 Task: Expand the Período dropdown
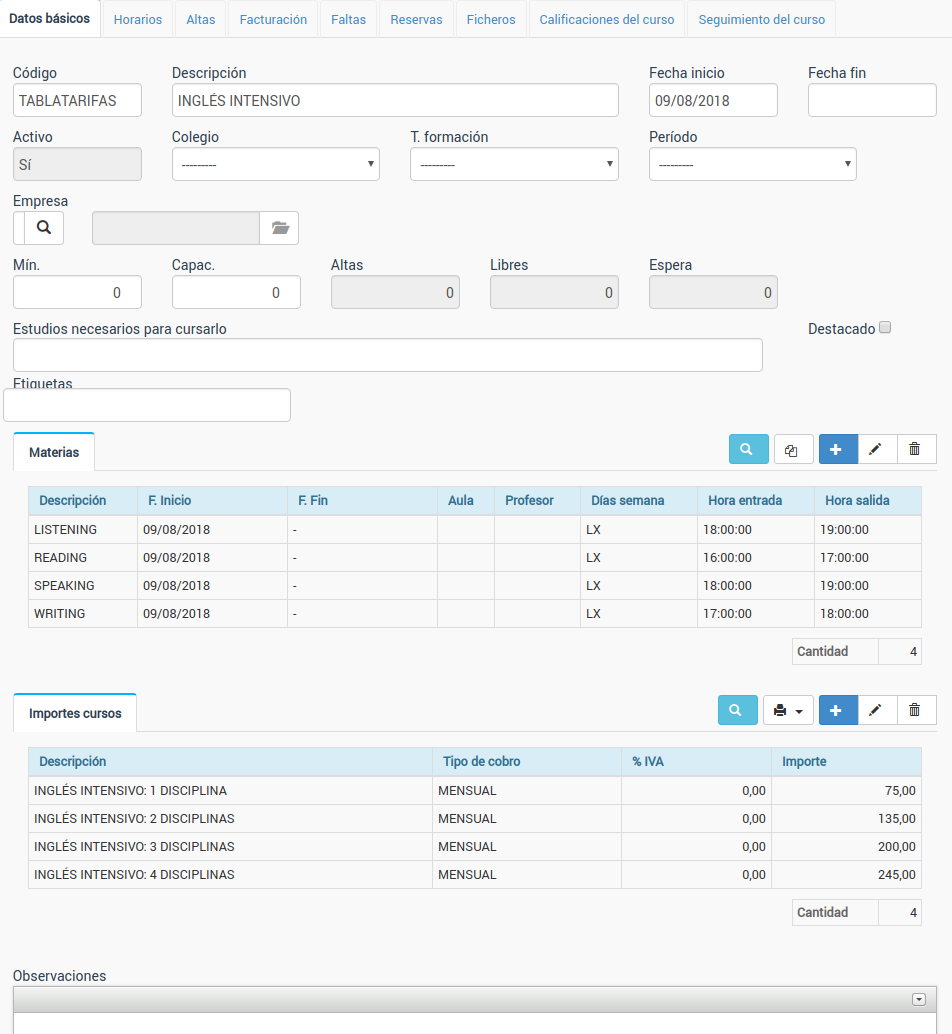click(752, 164)
